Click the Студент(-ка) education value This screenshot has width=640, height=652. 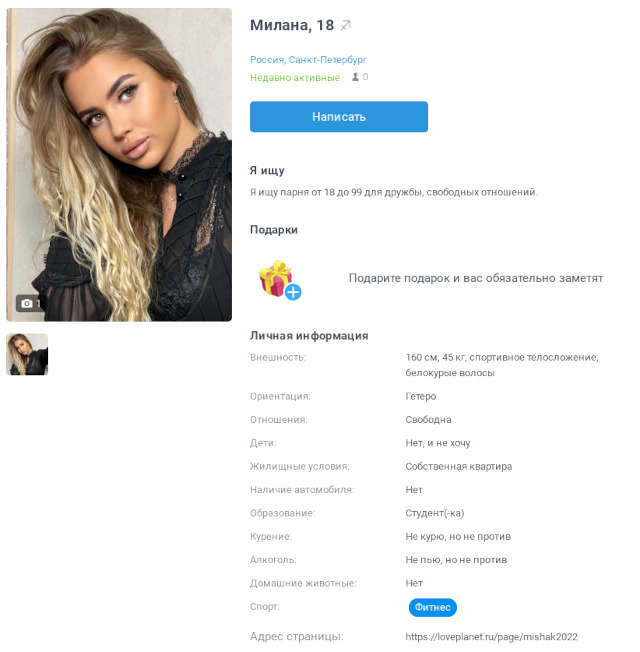pyautogui.click(x=435, y=513)
